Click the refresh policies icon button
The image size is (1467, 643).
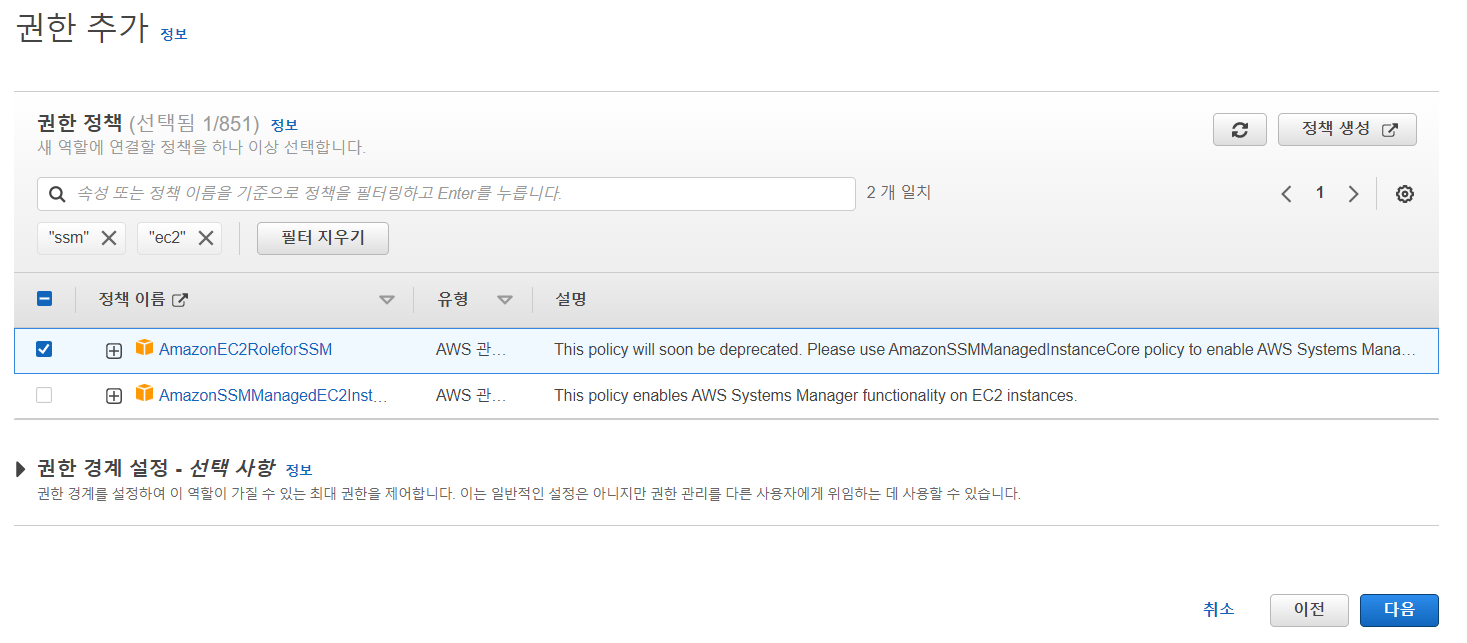tap(1240, 130)
